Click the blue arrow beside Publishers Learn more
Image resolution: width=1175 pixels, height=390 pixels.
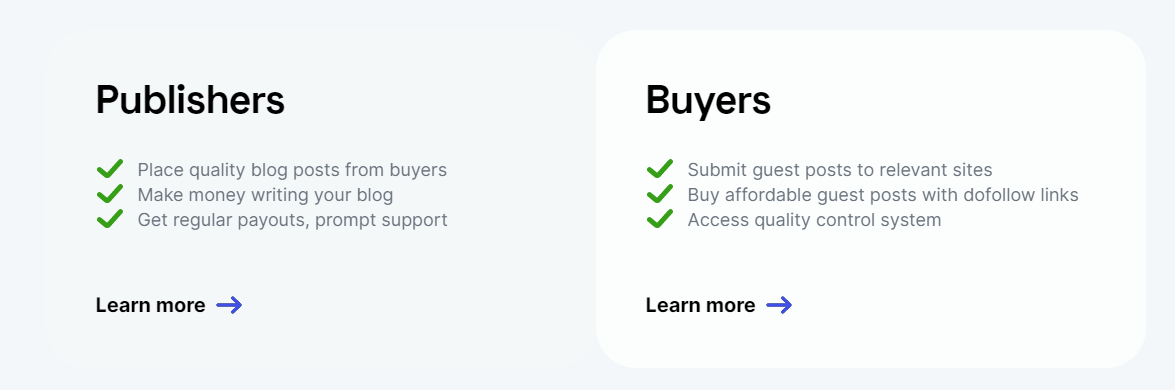click(x=229, y=305)
